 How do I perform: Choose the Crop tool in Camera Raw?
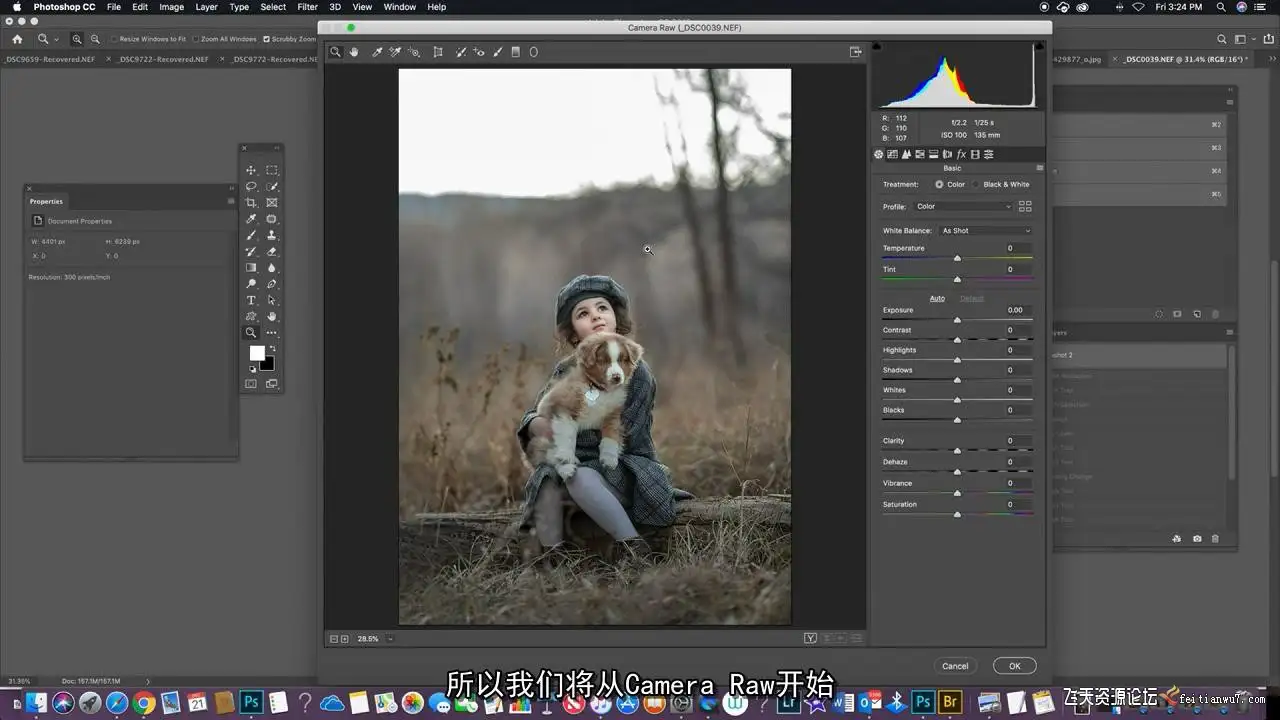tap(438, 52)
